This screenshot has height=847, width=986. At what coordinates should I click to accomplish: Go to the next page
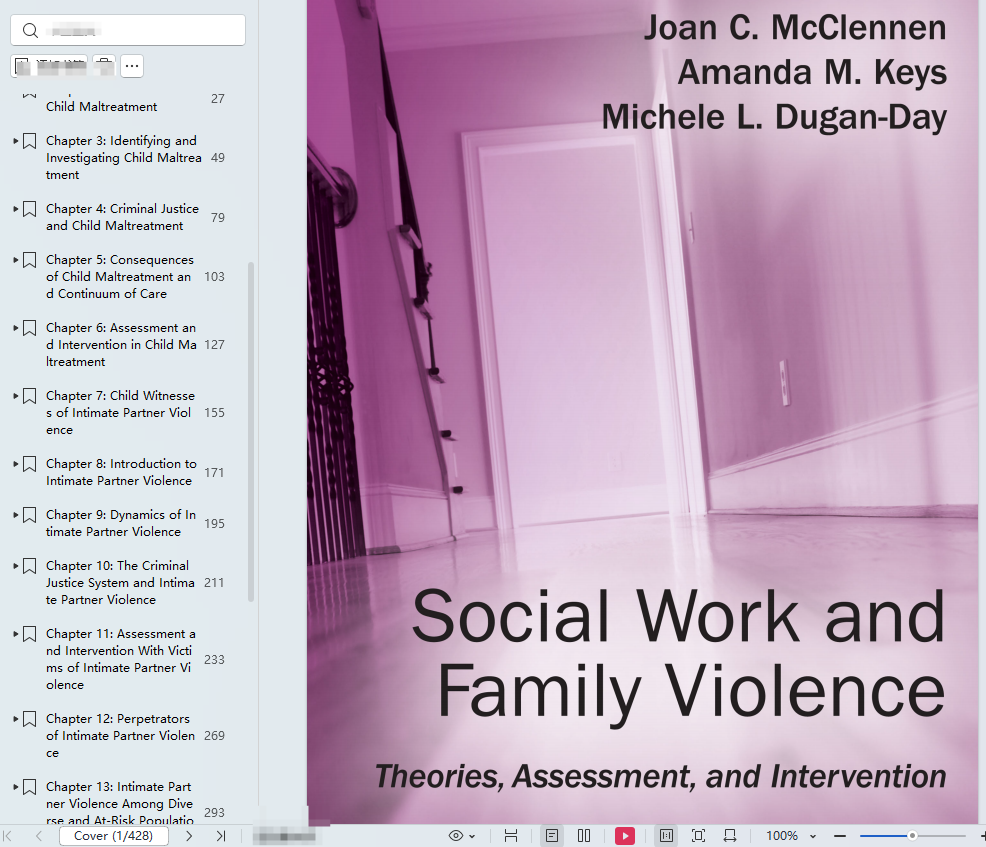(x=189, y=836)
